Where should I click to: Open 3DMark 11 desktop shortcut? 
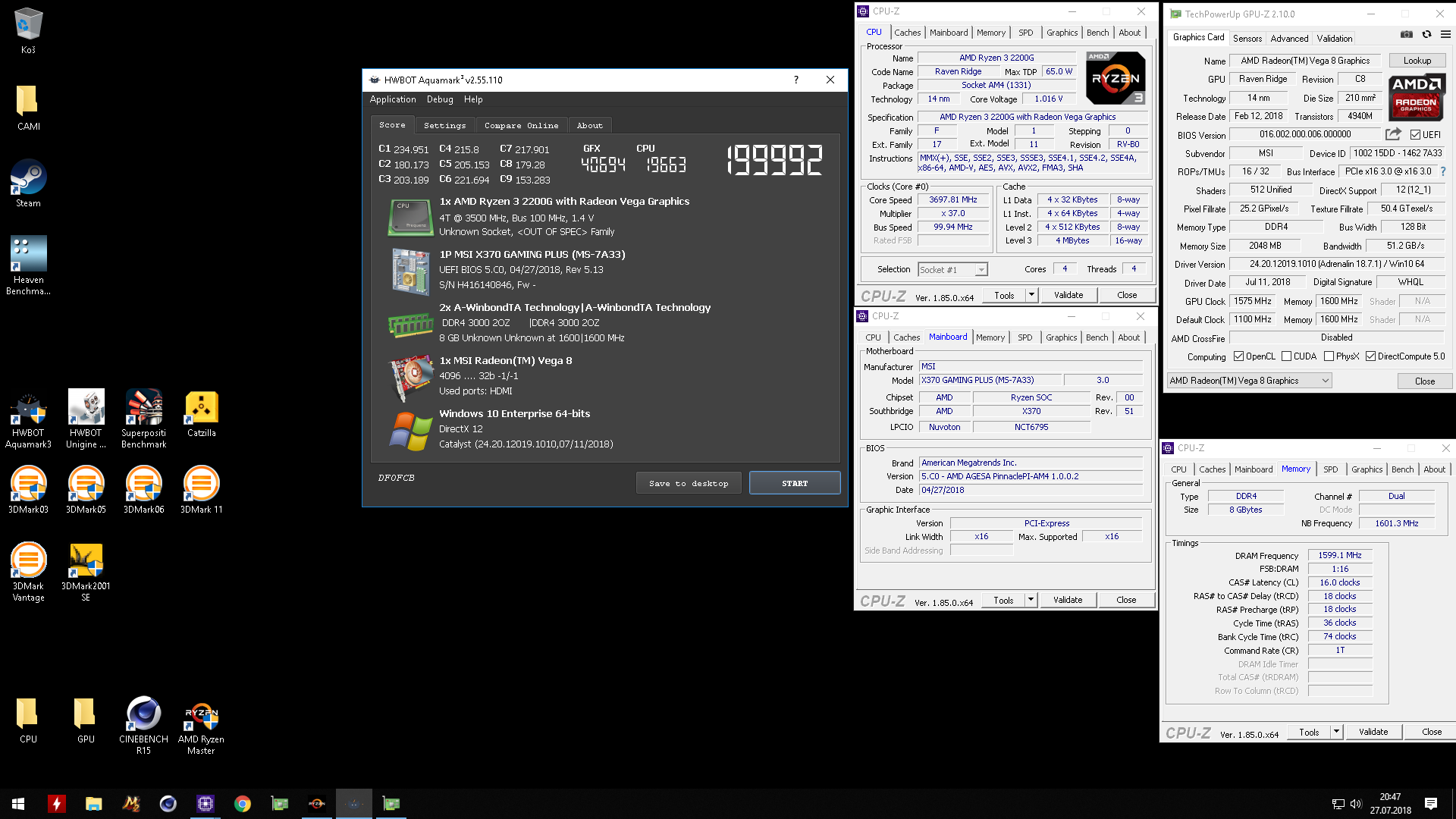201,490
